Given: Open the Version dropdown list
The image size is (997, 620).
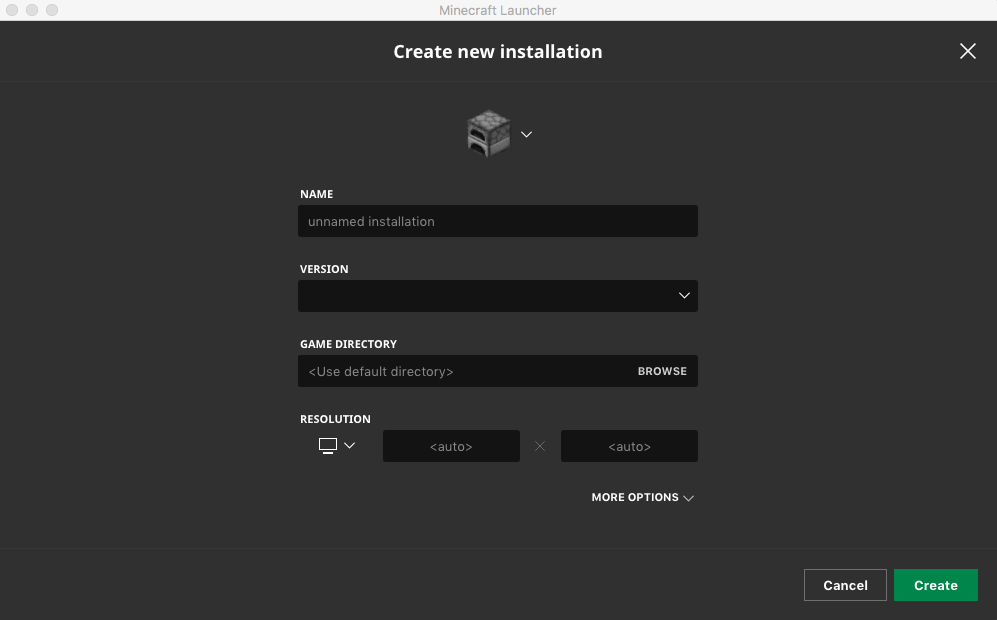Looking at the screenshot, I should coord(498,296).
